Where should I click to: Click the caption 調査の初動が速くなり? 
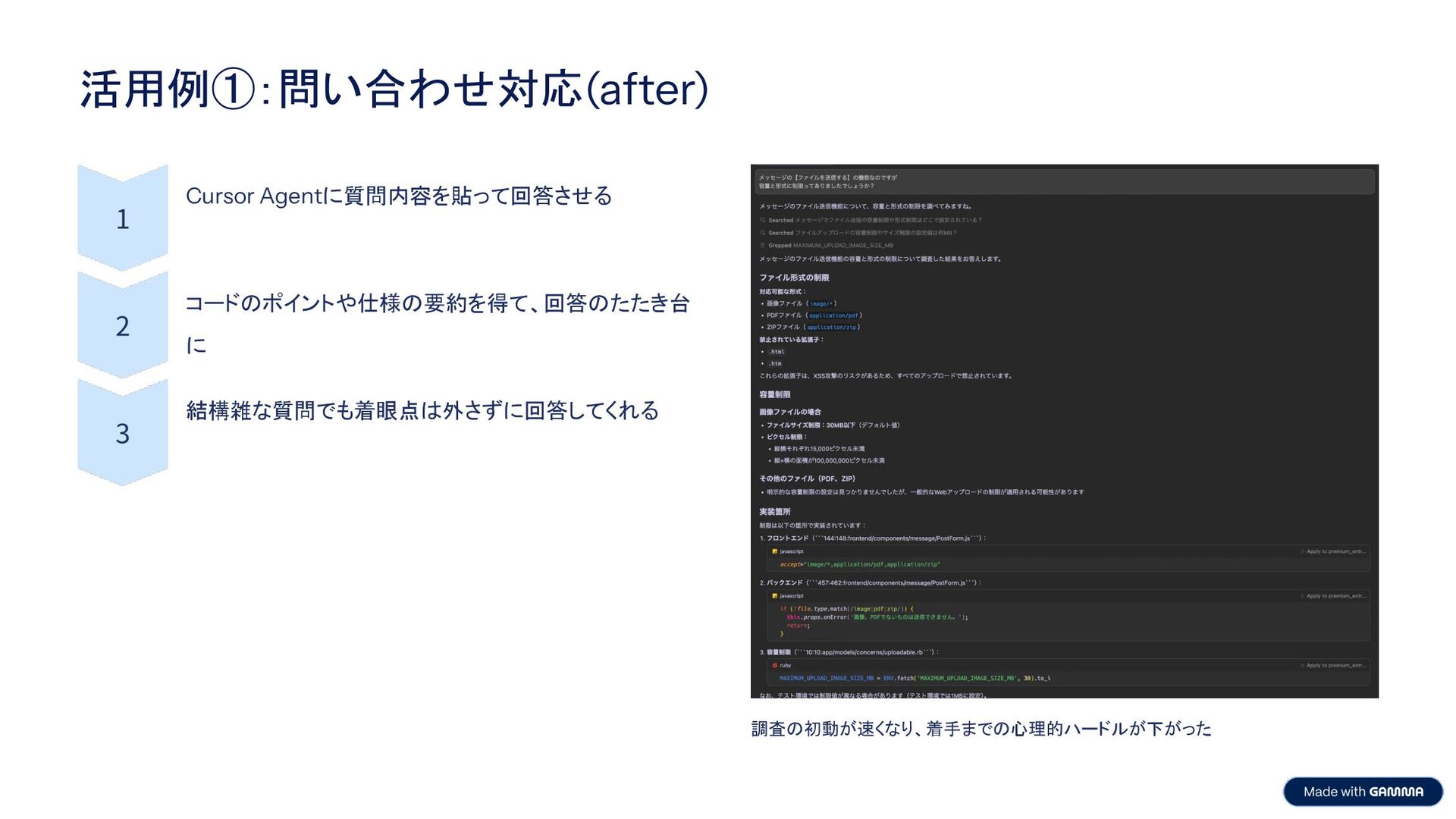point(981,729)
